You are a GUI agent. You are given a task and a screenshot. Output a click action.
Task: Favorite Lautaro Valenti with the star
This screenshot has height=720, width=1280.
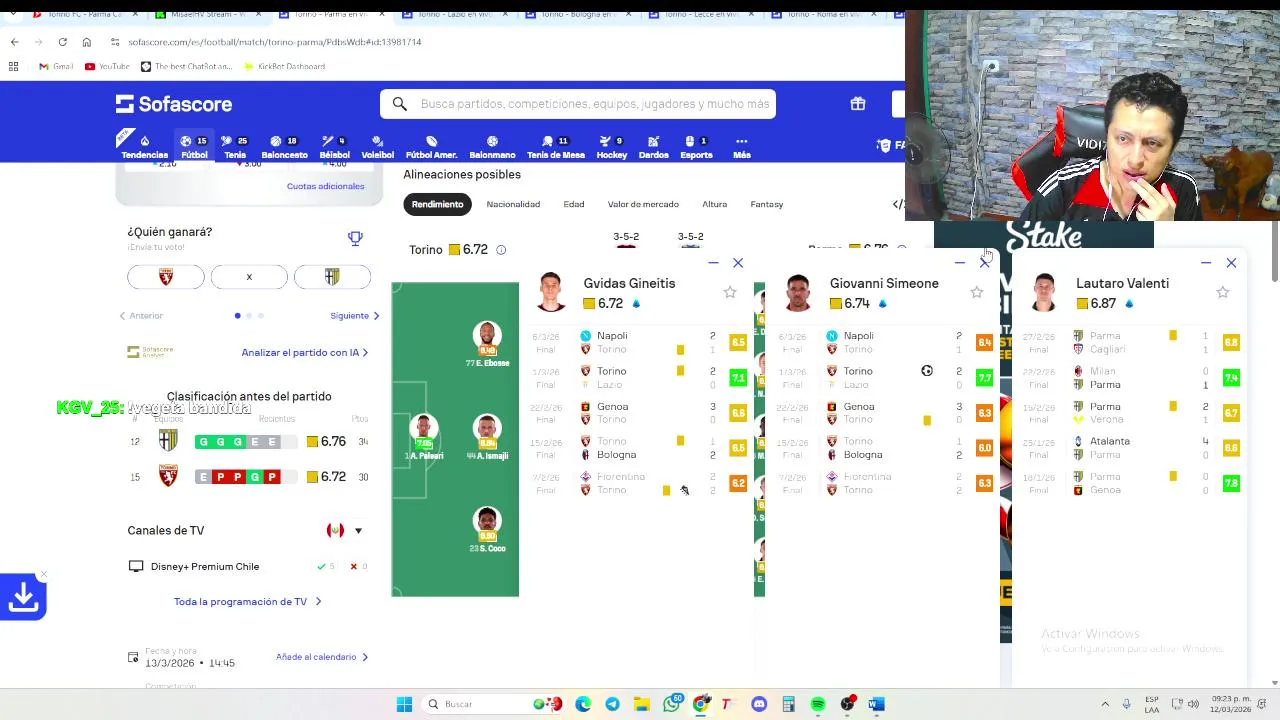click(x=1223, y=292)
